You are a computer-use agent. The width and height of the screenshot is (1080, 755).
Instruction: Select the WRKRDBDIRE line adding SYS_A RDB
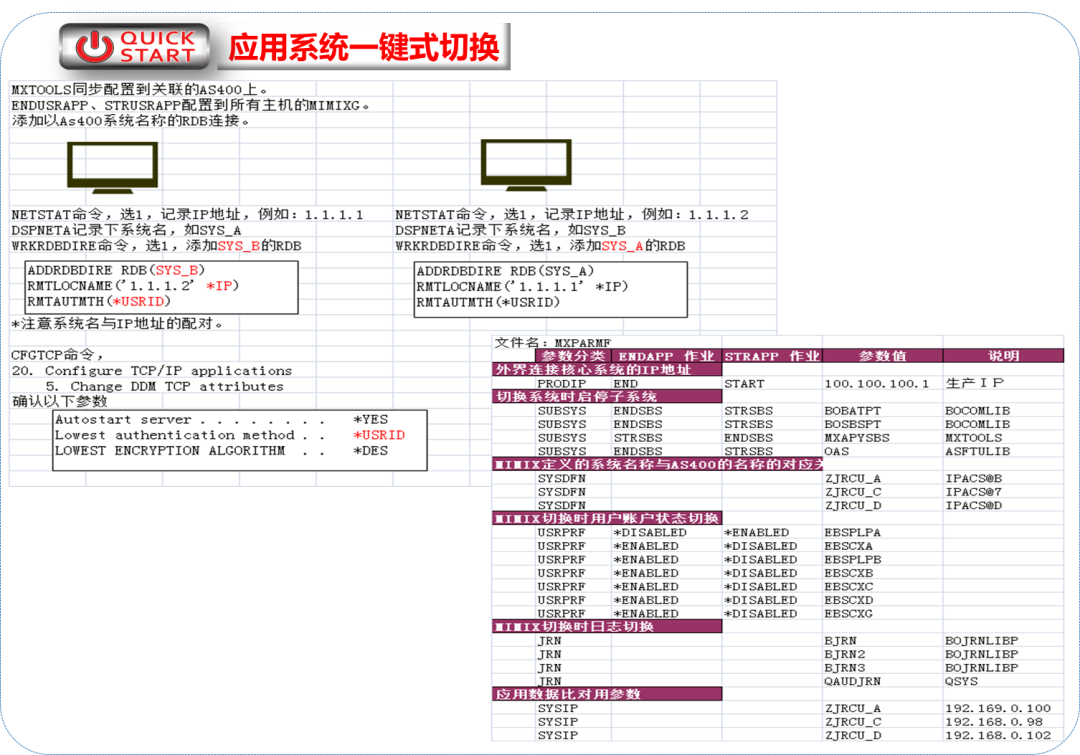[540, 246]
